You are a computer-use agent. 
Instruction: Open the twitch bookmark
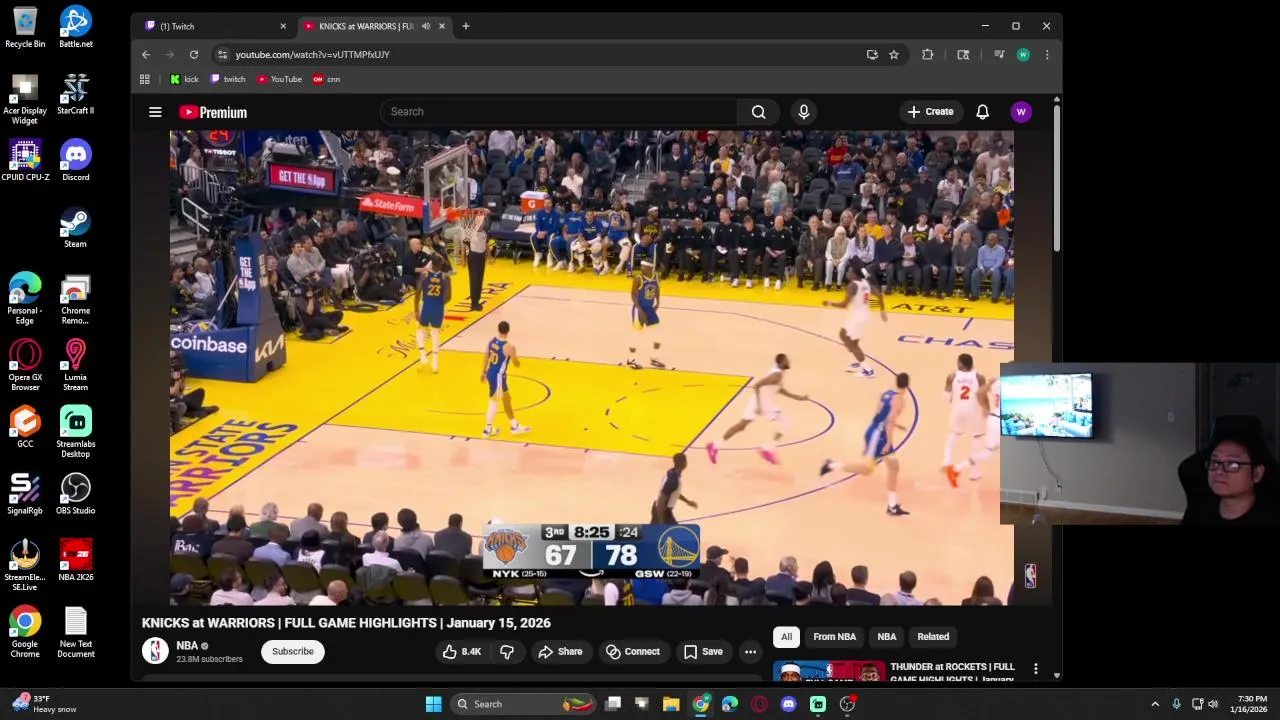tap(228, 79)
